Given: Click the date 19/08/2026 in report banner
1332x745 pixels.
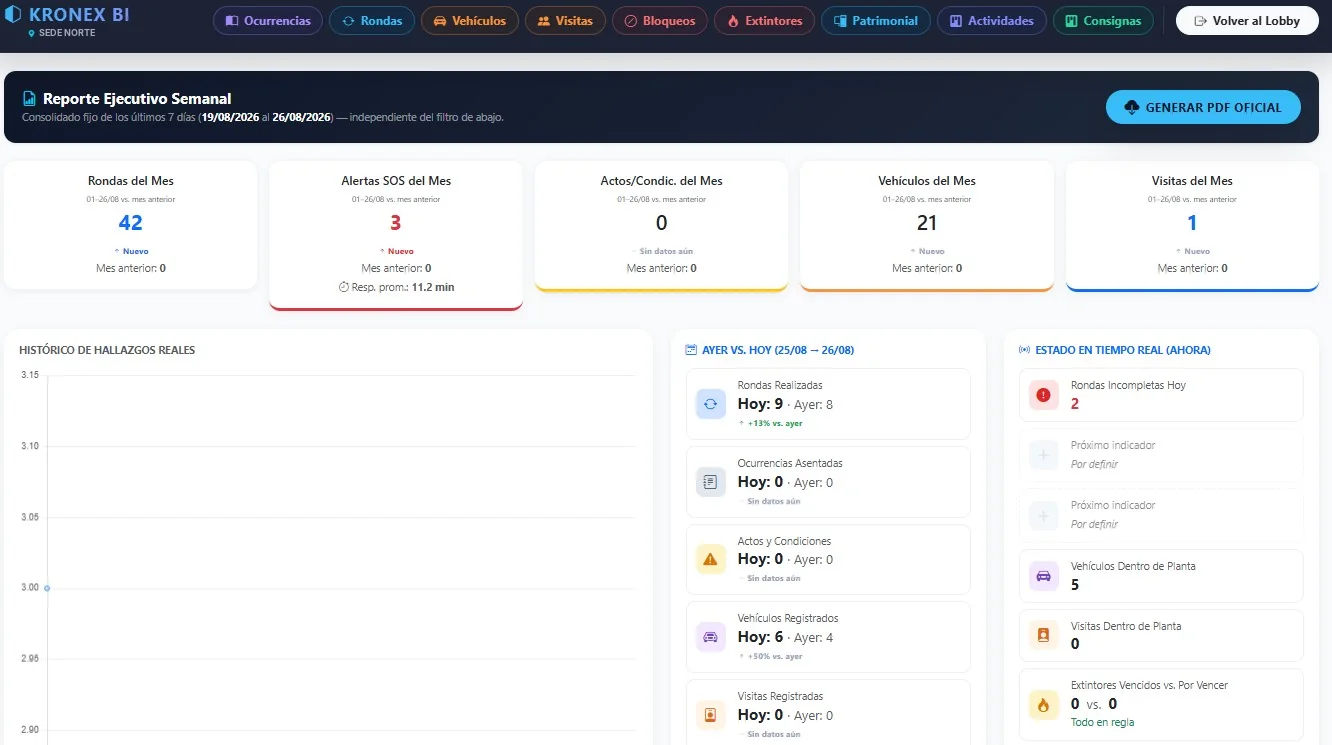Looking at the screenshot, I should pyautogui.click(x=230, y=117).
